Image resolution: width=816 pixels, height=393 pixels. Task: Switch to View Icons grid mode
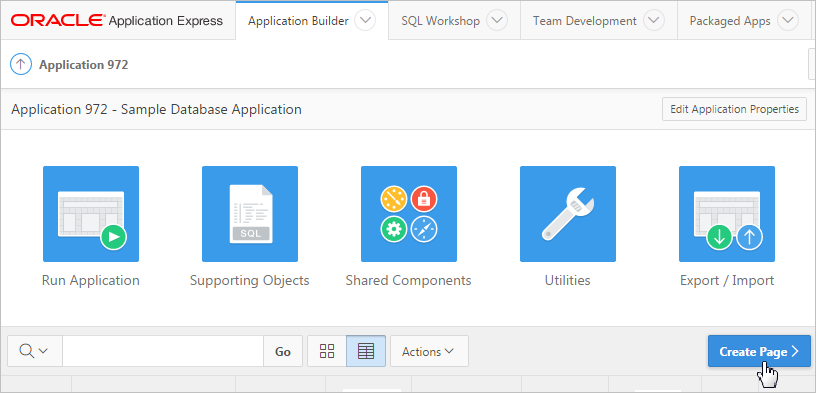coord(327,351)
